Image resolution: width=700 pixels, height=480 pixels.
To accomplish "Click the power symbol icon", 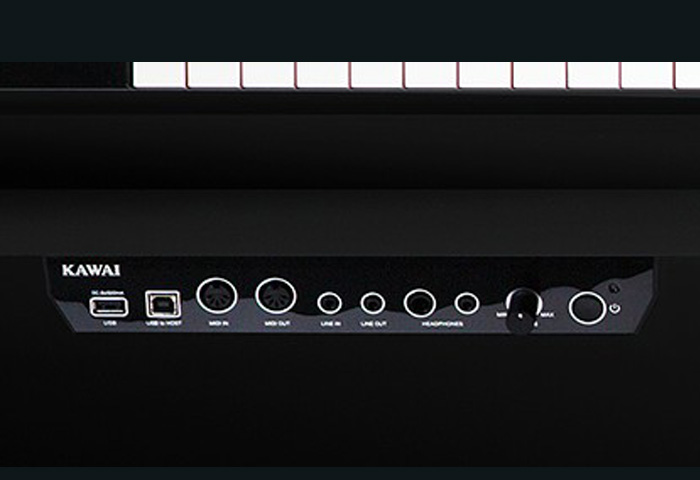I will [x=615, y=308].
